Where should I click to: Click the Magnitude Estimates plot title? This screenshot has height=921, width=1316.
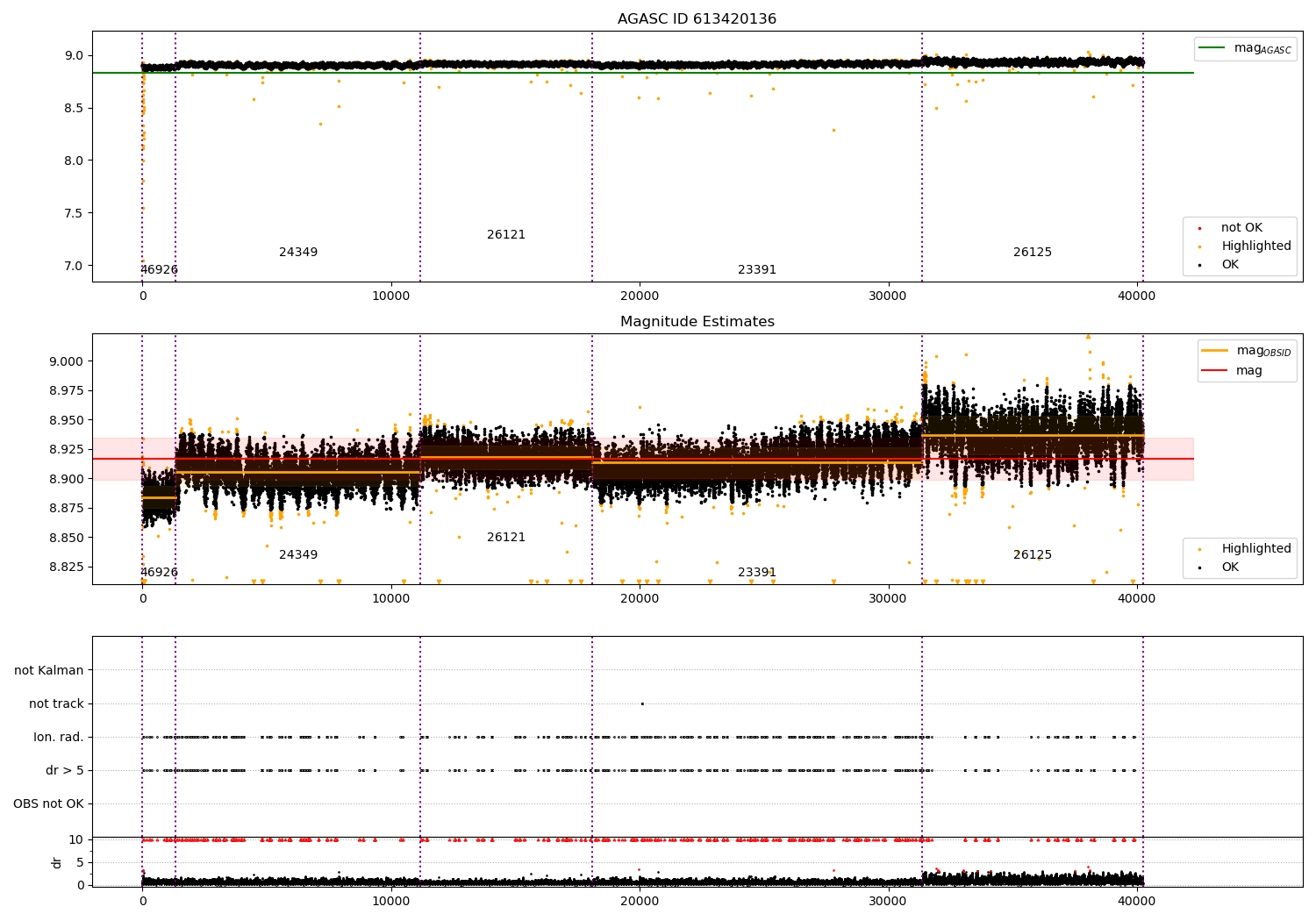pos(697,322)
